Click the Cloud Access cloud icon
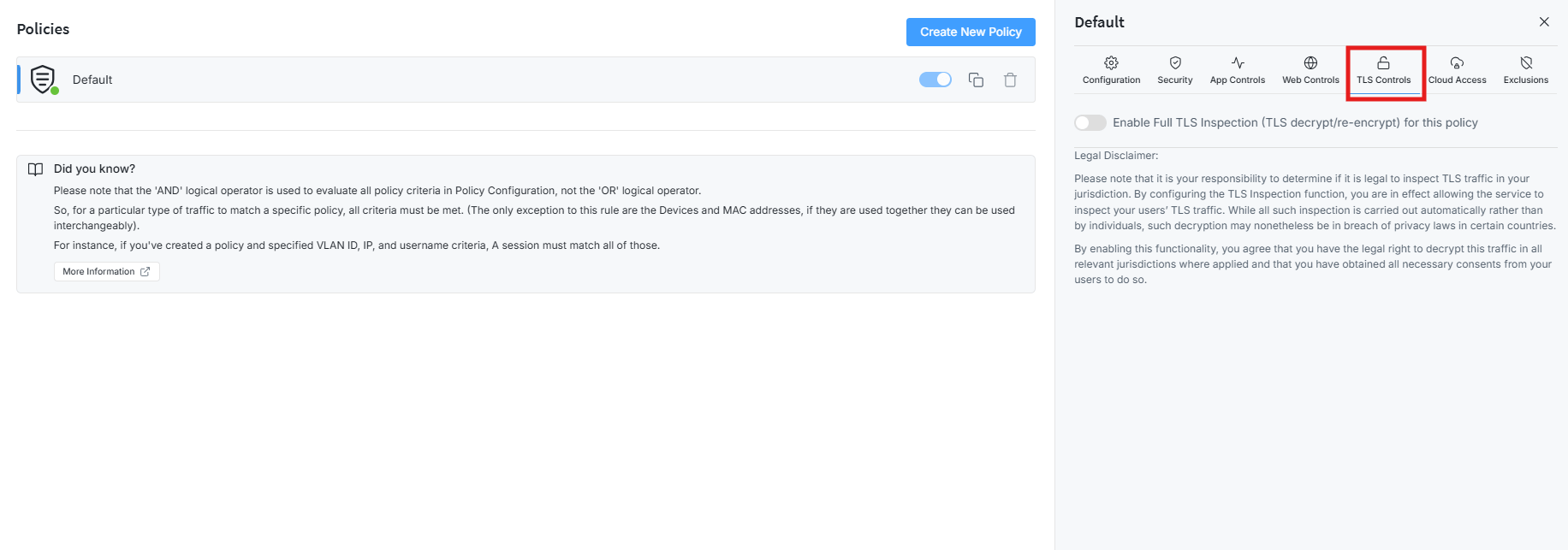This screenshot has width=1568, height=550. pos(1457,62)
